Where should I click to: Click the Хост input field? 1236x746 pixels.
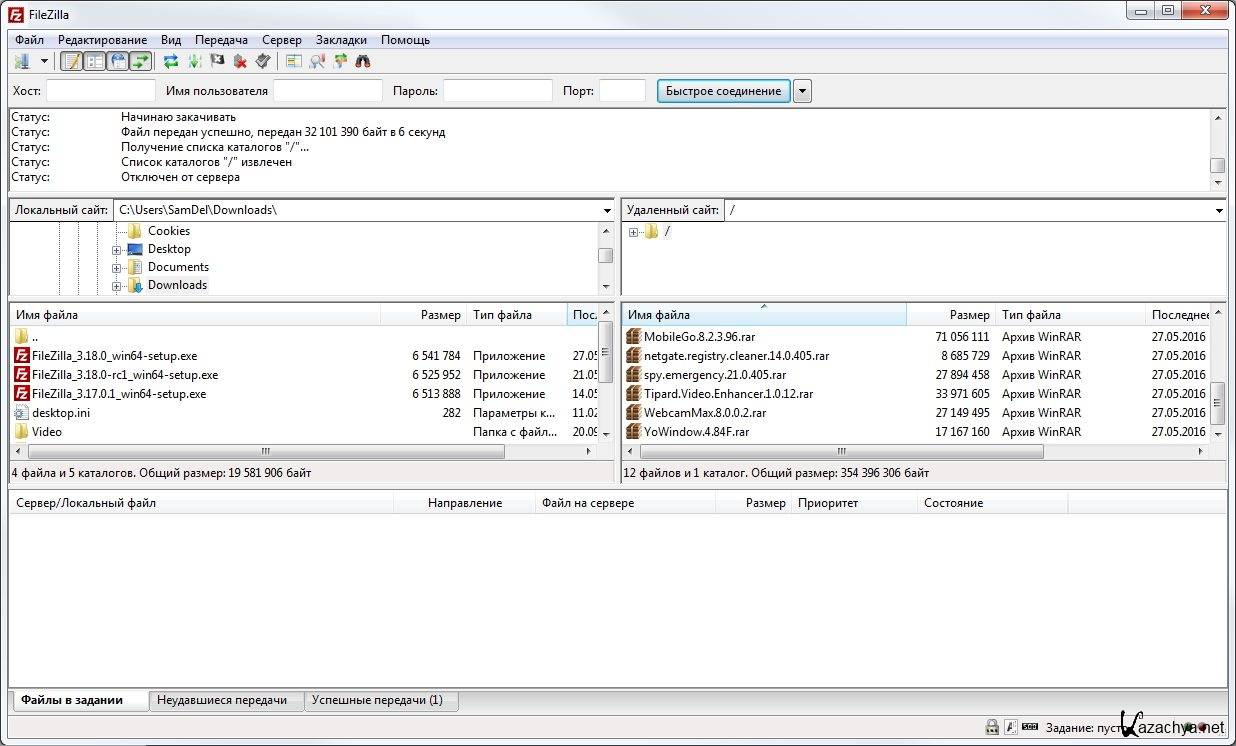coord(101,91)
